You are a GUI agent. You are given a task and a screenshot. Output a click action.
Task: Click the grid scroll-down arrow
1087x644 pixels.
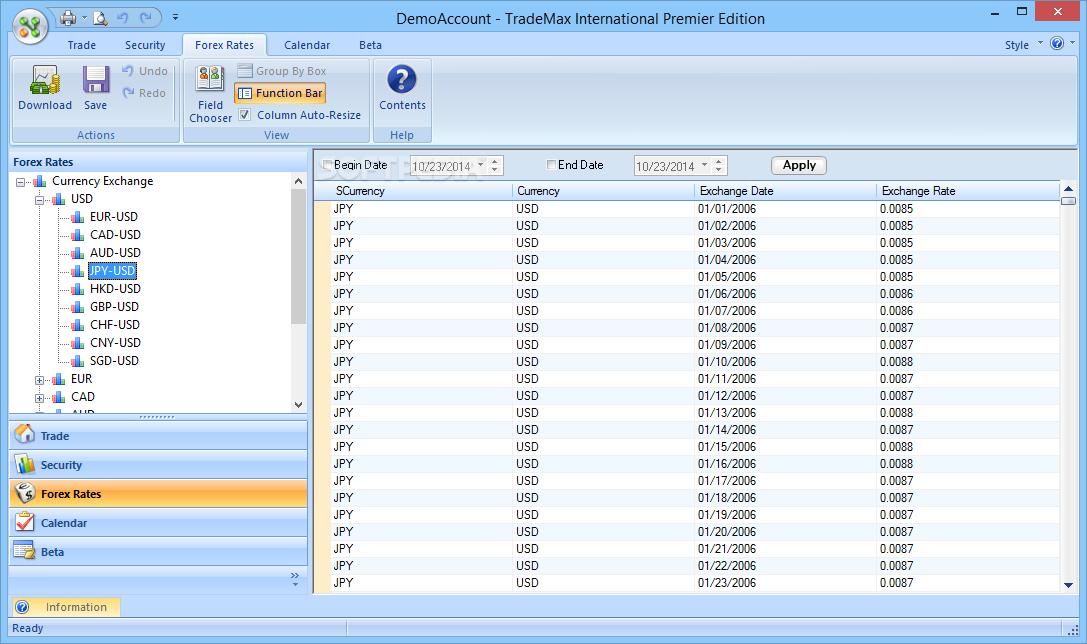point(1068,586)
